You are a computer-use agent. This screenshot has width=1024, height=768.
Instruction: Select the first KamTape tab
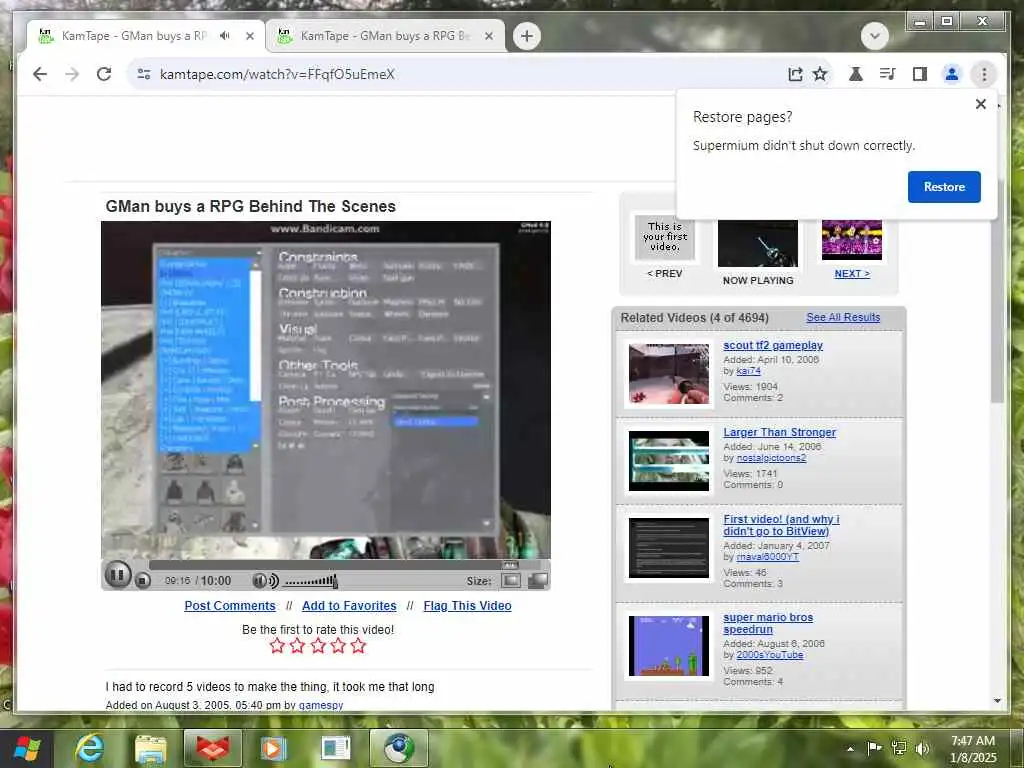point(134,36)
